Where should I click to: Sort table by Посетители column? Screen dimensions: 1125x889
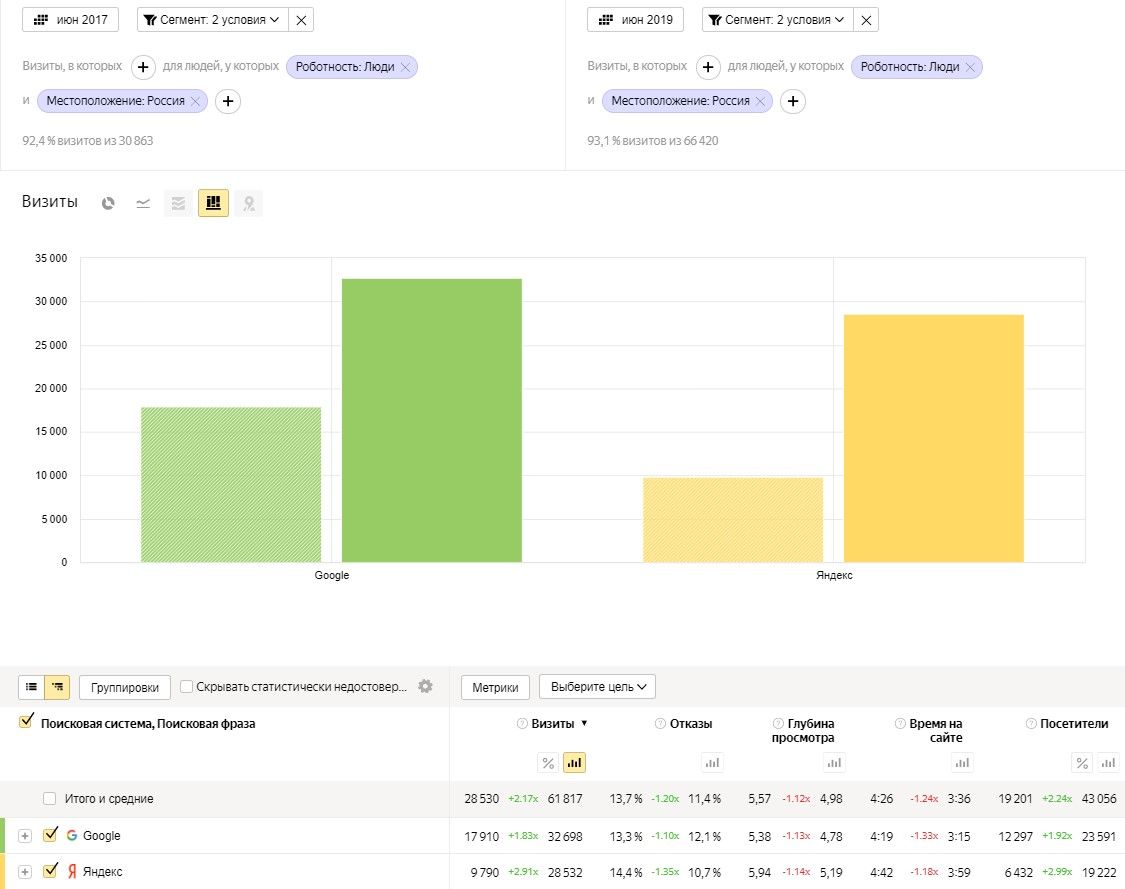pos(1074,723)
